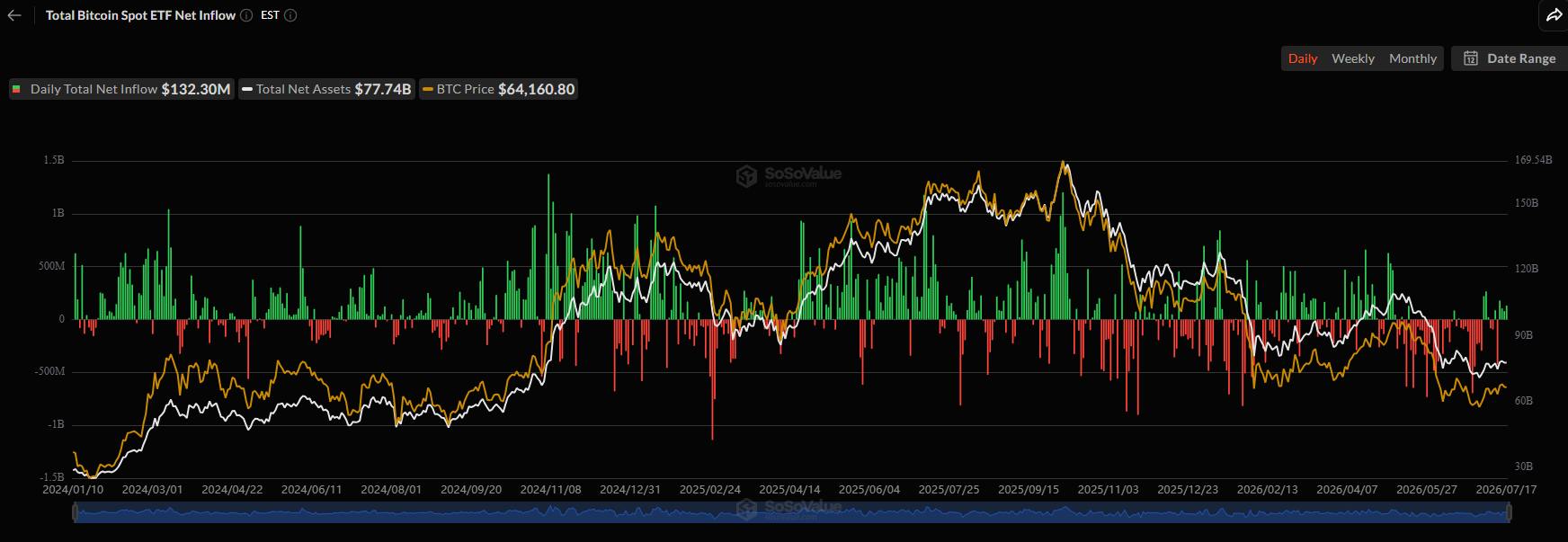Toggle Daily Total Net Inflow series

[x=121, y=89]
